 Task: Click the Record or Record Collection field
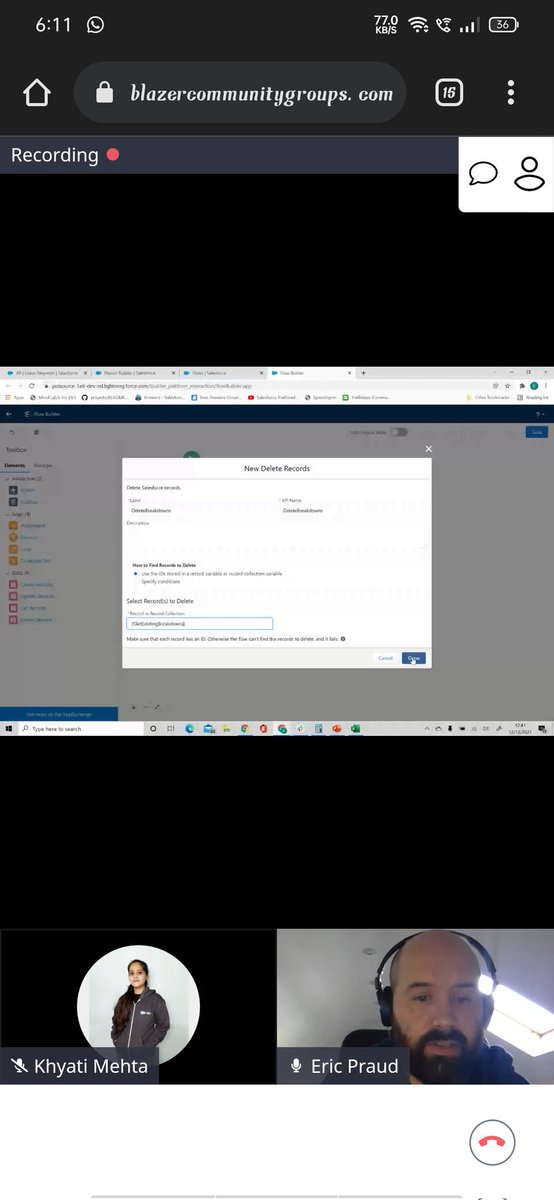(200, 624)
